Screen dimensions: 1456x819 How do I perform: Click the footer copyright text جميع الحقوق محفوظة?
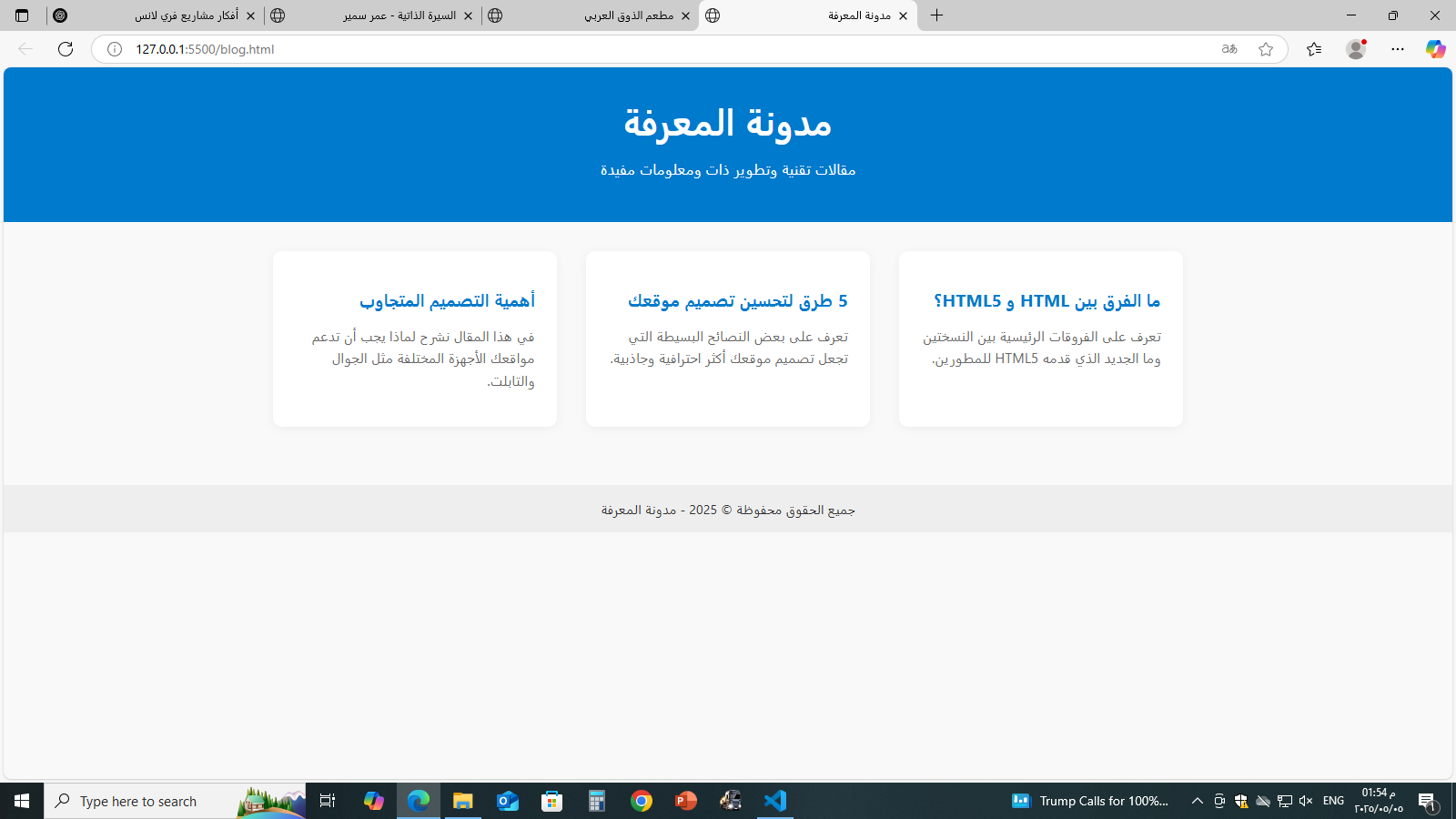(728, 510)
